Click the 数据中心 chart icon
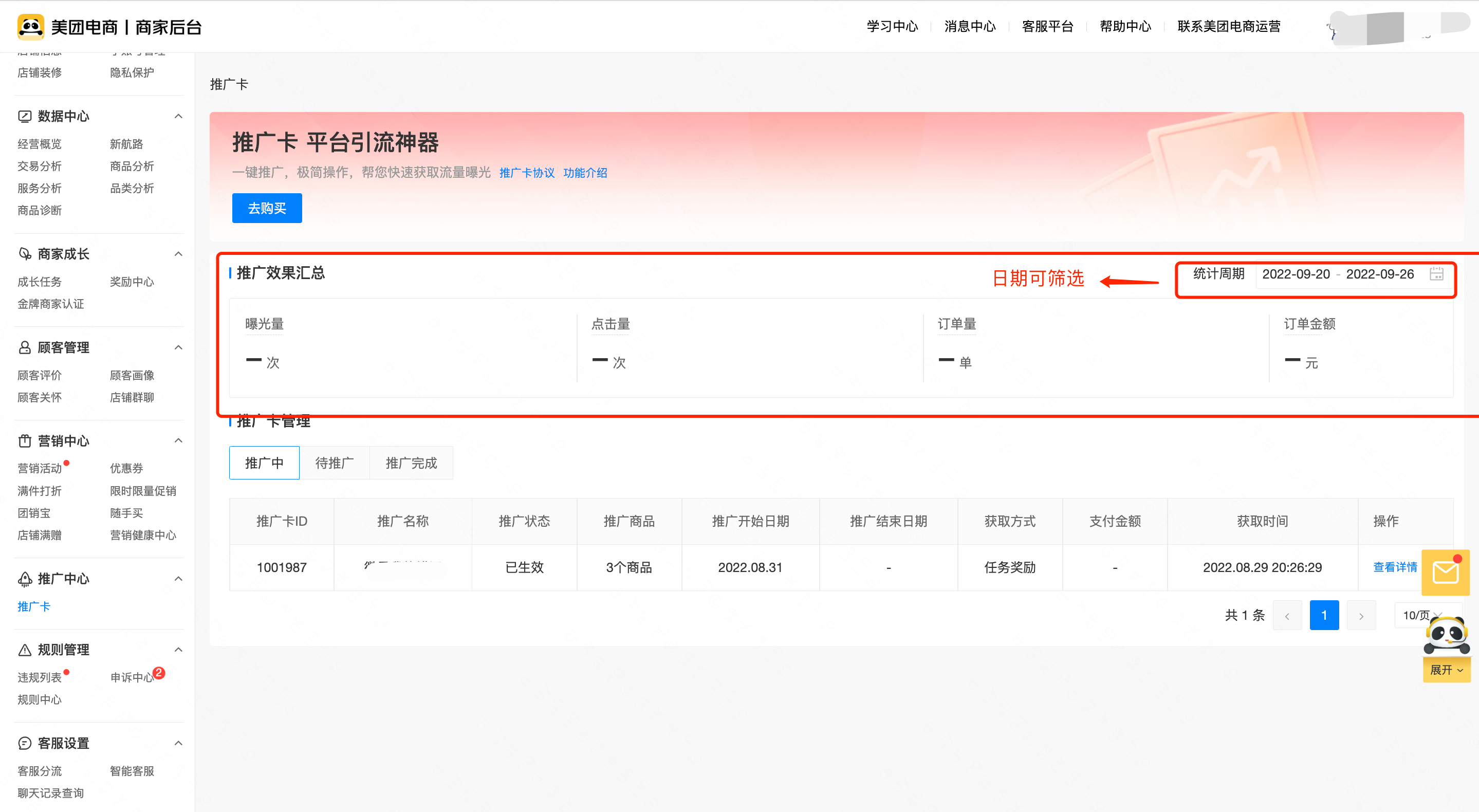 coord(24,116)
